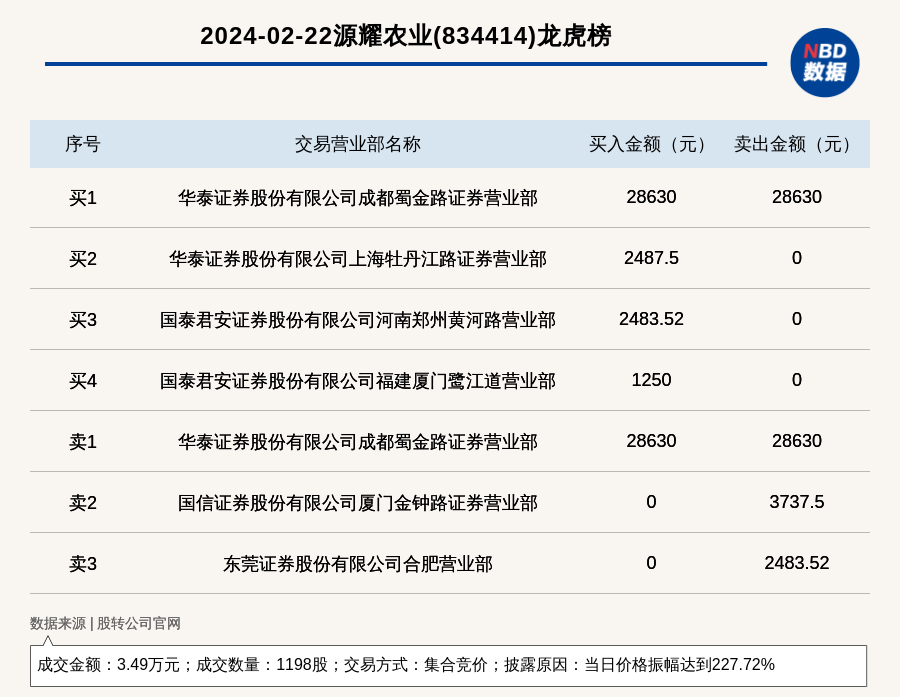Click 卖出金额 28630 in the 卖1 row
The image size is (900, 697).
pyautogui.click(x=797, y=440)
